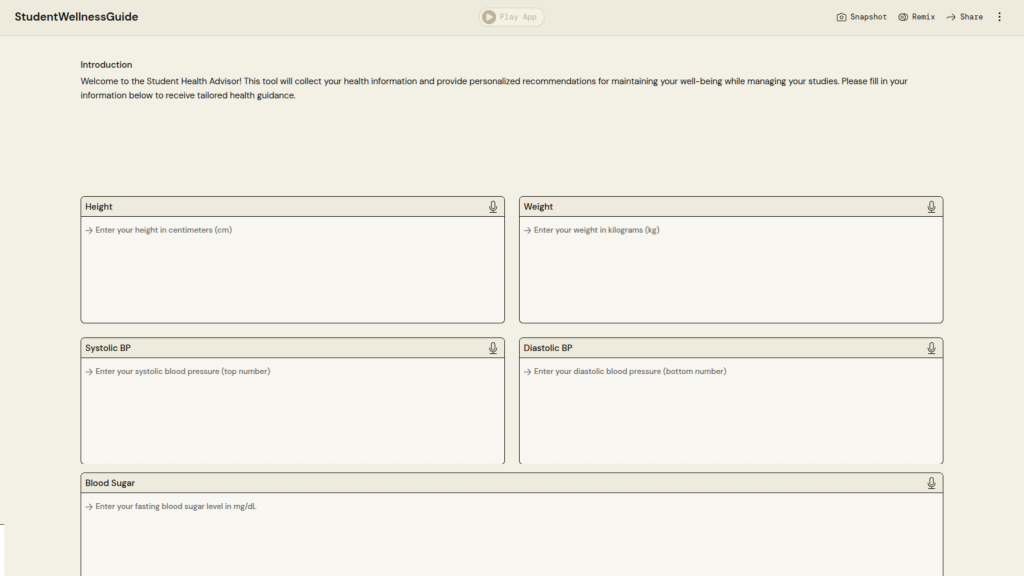Click the Height field header label
This screenshot has height=576, width=1024.
click(x=99, y=207)
